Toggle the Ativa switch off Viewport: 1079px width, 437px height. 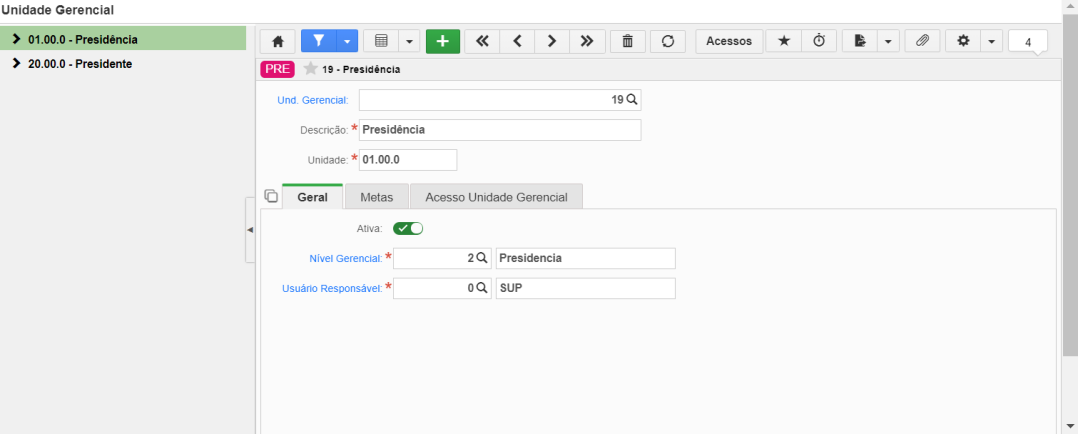point(407,228)
